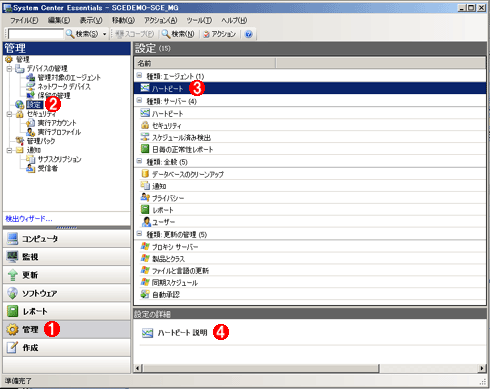Open the アクション(A) menu
Image resolution: width=490 pixels, height=389 pixels.
161,20
